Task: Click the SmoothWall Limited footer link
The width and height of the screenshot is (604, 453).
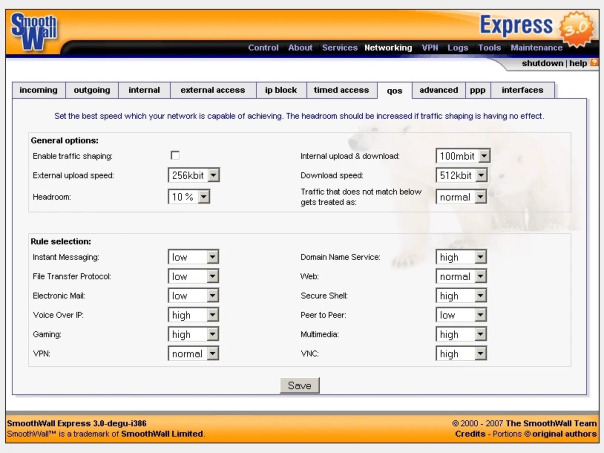Action: (x=162, y=434)
